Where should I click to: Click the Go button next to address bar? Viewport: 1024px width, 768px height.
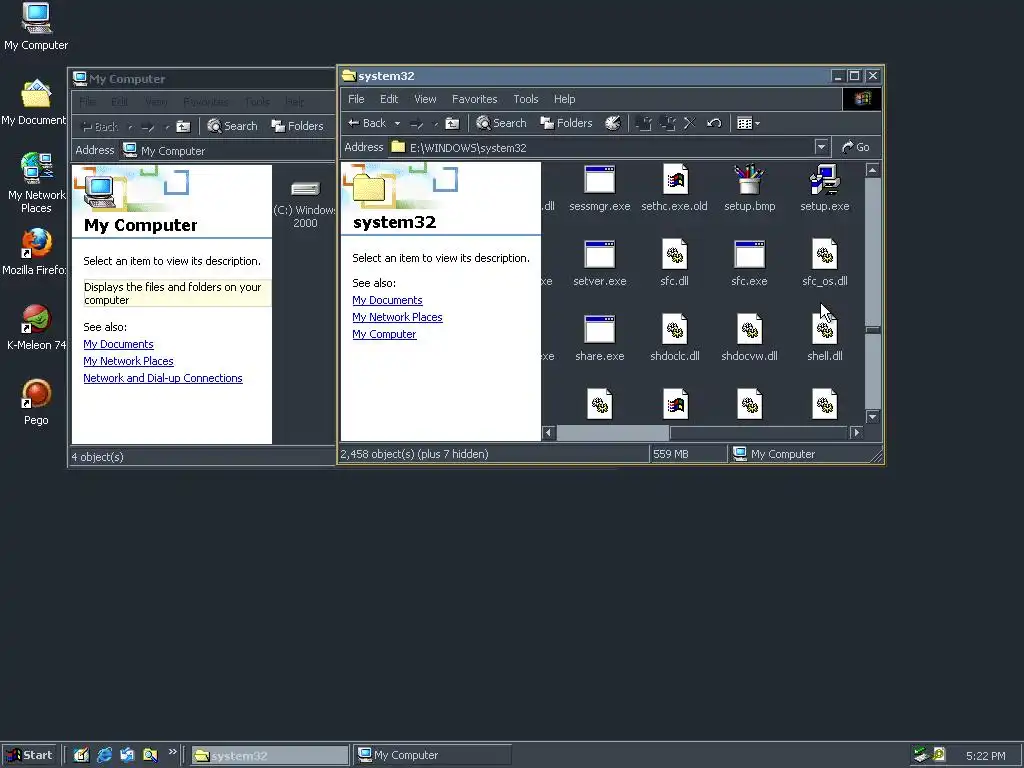(x=856, y=147)
